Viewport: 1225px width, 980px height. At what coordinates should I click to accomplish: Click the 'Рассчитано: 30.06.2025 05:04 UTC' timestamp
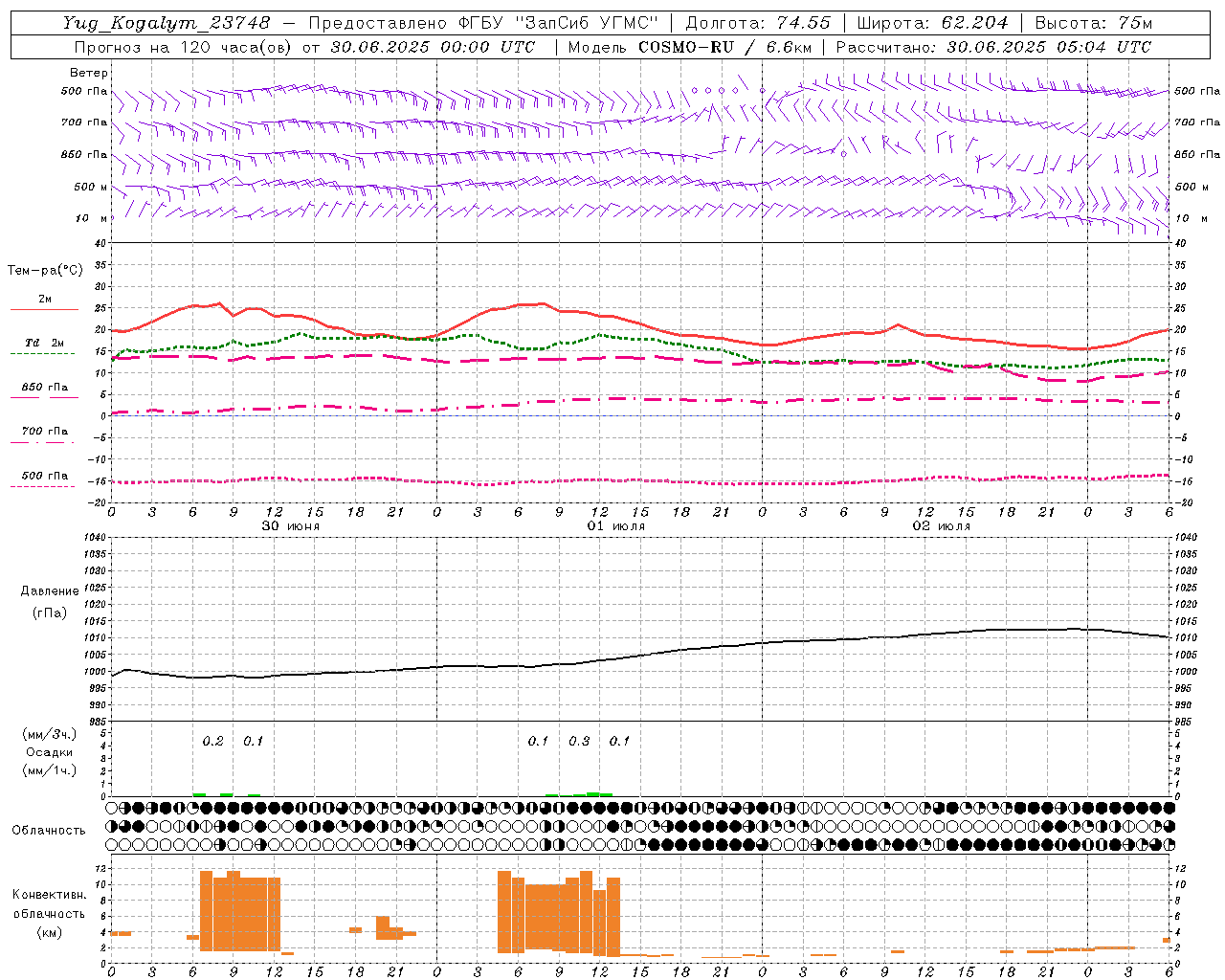coord(993,47)
